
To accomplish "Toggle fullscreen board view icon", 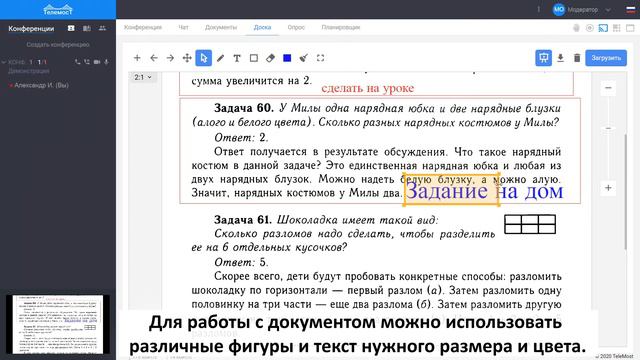I will [320, 58].
